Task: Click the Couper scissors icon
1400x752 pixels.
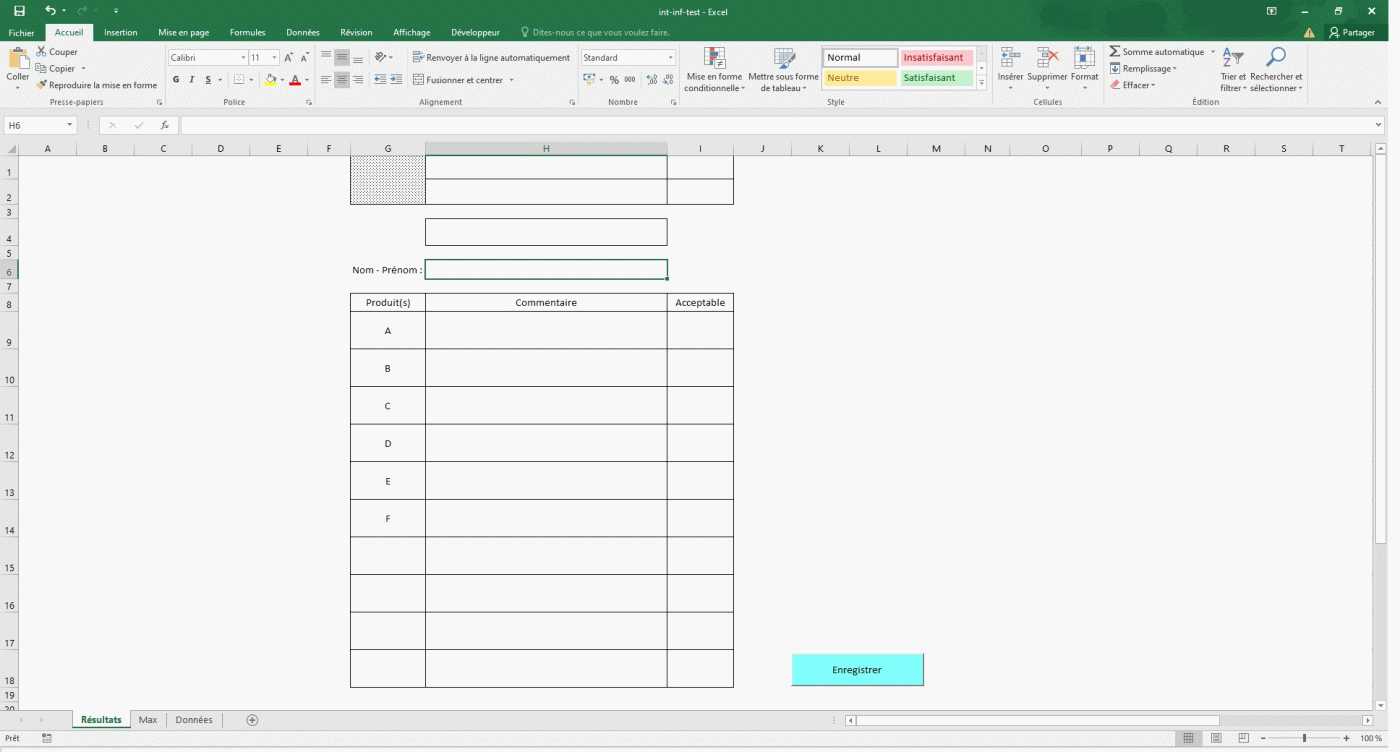Action: point(41,52)
